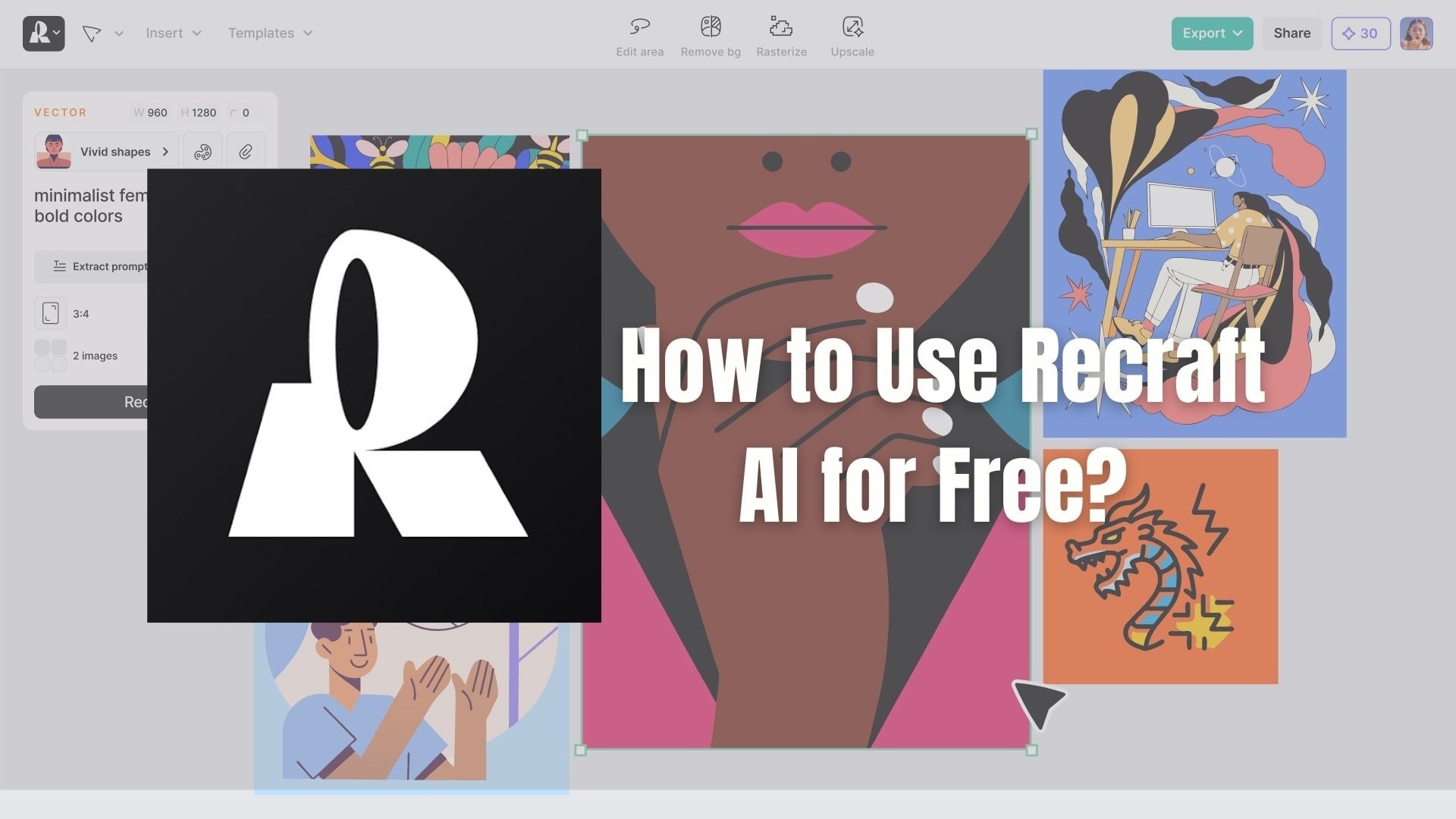This screenshot has width=1456, height=819.
Task: Click the attachment paperclip icon
Action: [245, 152]
